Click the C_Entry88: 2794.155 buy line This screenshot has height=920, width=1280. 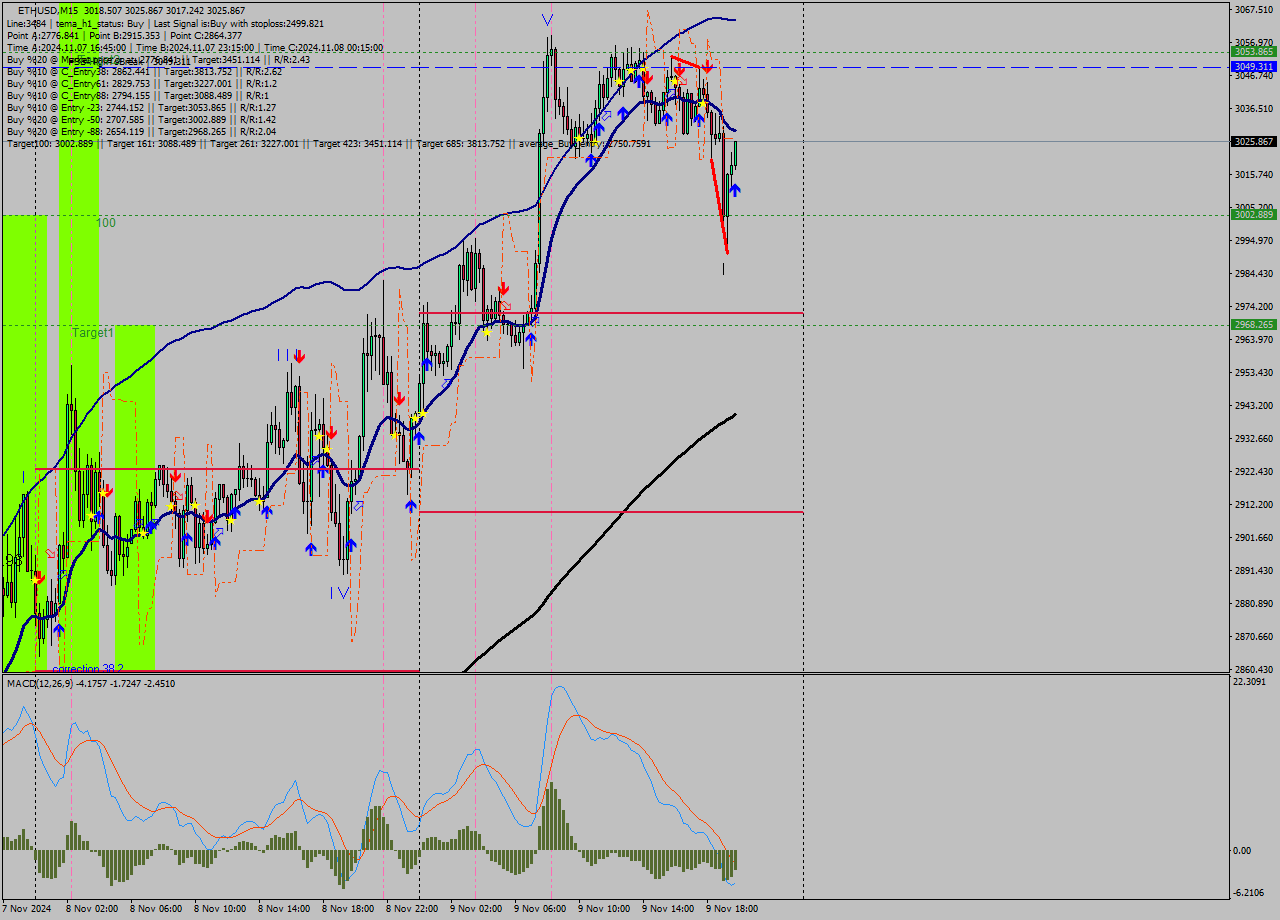[139, 96]
